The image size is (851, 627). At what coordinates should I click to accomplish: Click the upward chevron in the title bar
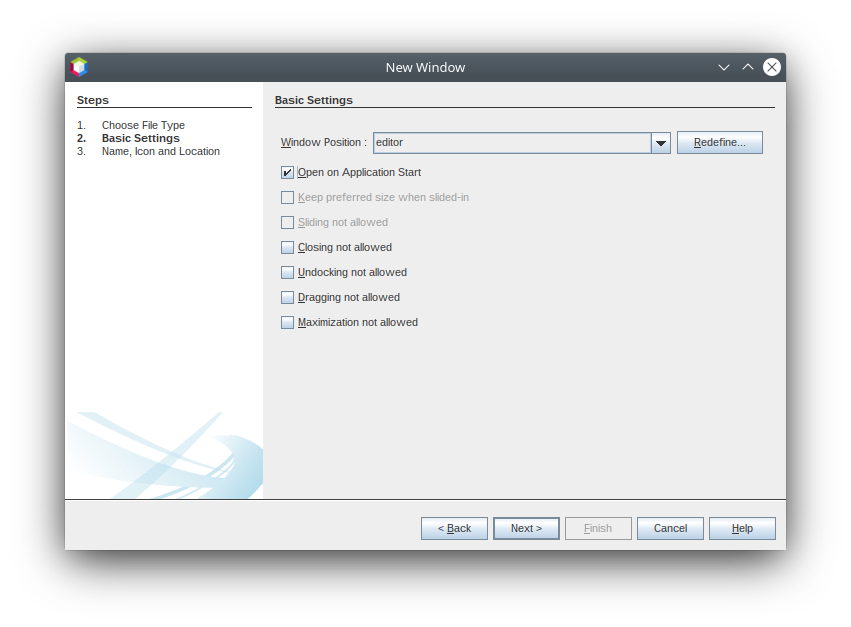748,67
